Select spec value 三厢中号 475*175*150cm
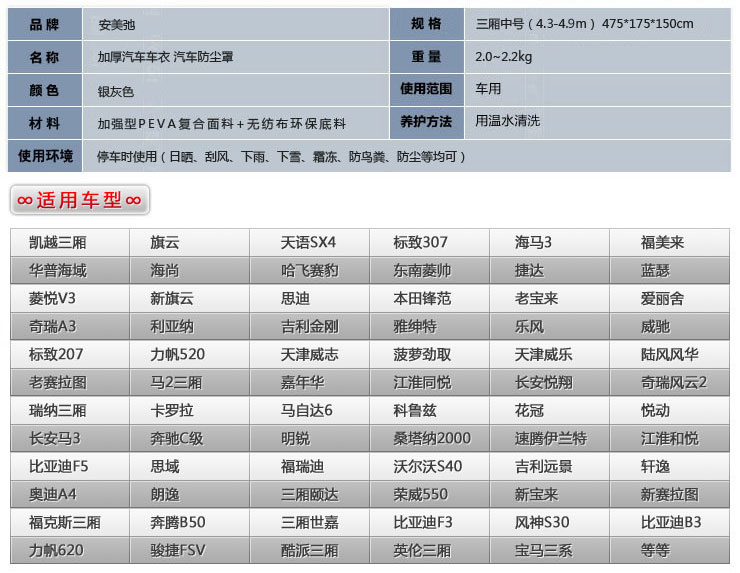This screenshot has height=573, width=740. [x=585, y=24]
